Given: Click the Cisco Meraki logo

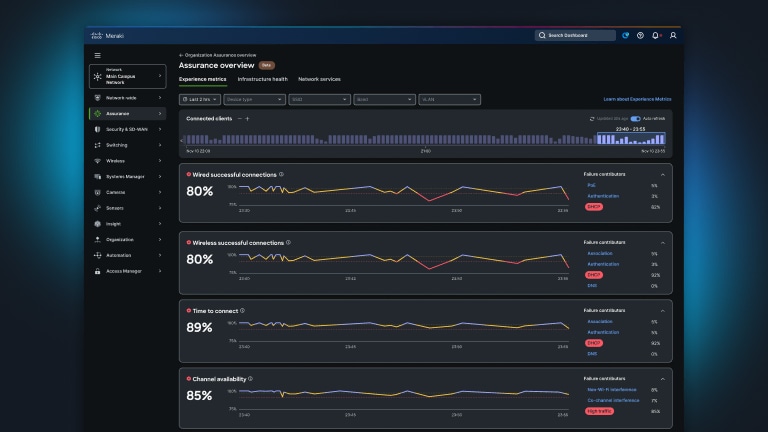Looking at the screenshot, I should 107,36.
